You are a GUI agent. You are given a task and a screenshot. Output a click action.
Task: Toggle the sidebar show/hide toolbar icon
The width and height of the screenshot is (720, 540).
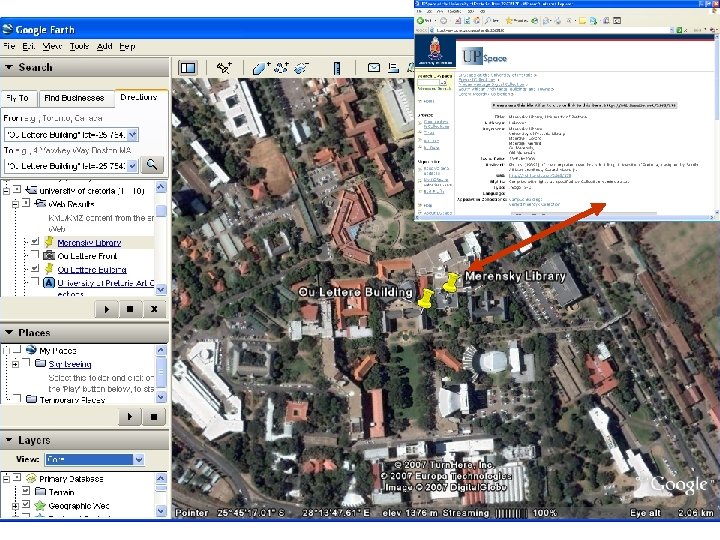pyautogui.click(x=188, y=68)
